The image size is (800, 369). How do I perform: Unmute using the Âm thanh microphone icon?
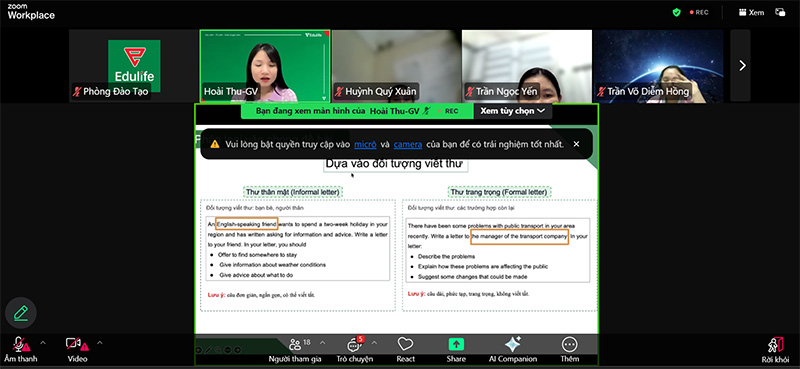click(20, 345)
